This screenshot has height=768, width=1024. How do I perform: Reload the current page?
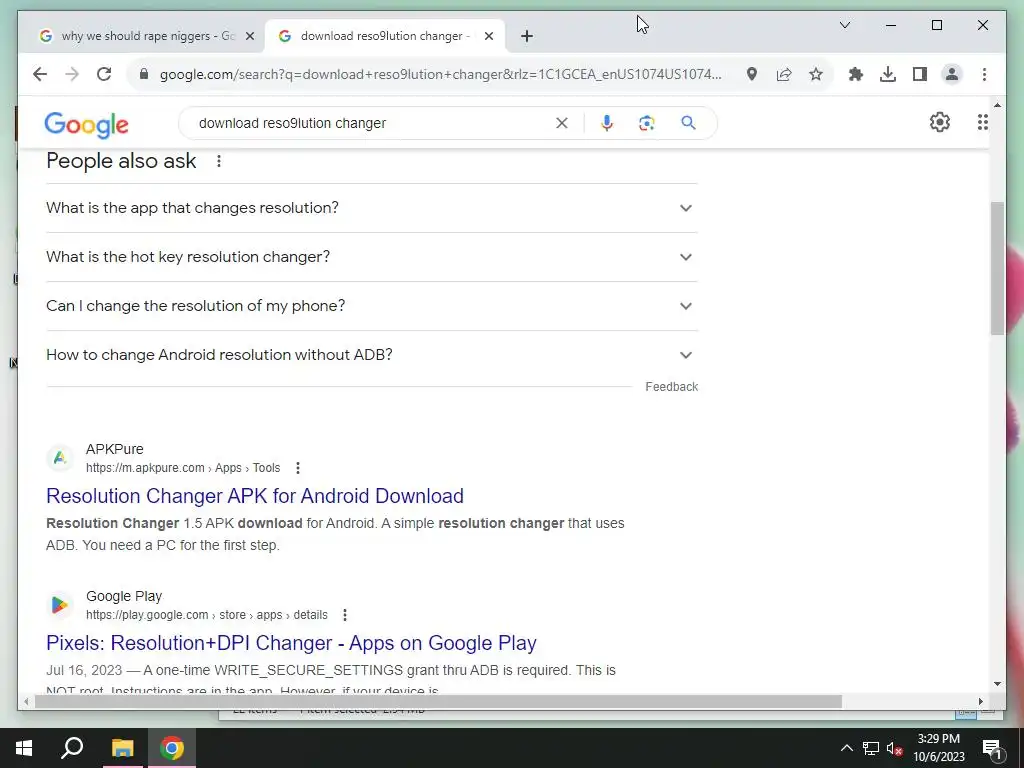104,74
